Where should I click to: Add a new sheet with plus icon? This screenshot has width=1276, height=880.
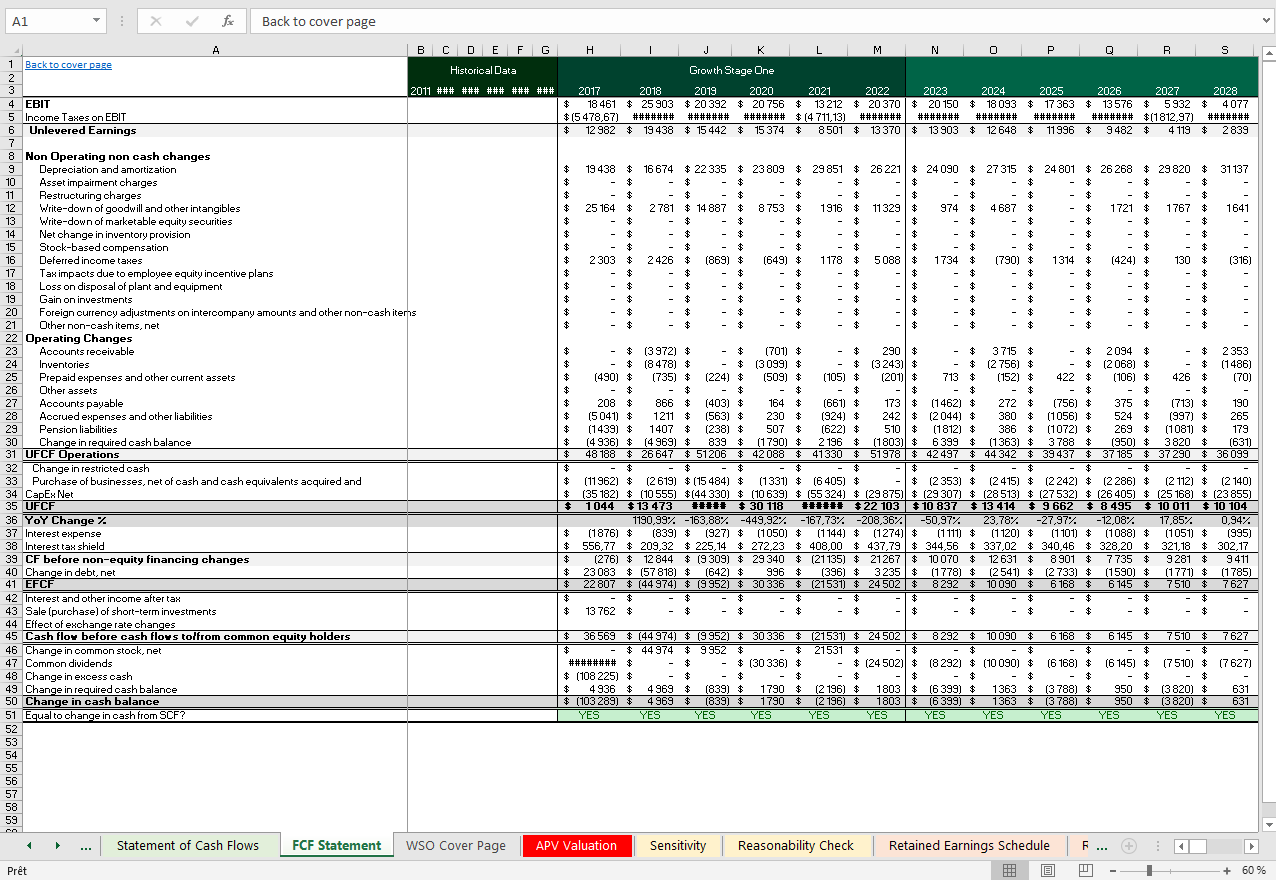[1130, 846]
